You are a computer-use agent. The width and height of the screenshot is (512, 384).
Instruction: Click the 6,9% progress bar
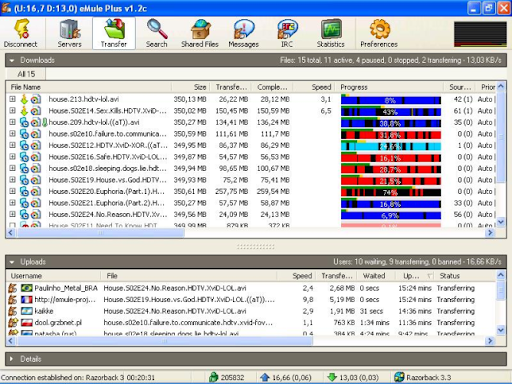[391, 214]
